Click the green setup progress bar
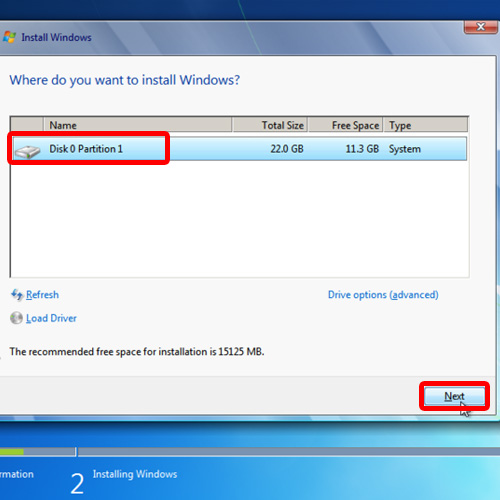This screenshot has height=500, width=500. (12, 452)
